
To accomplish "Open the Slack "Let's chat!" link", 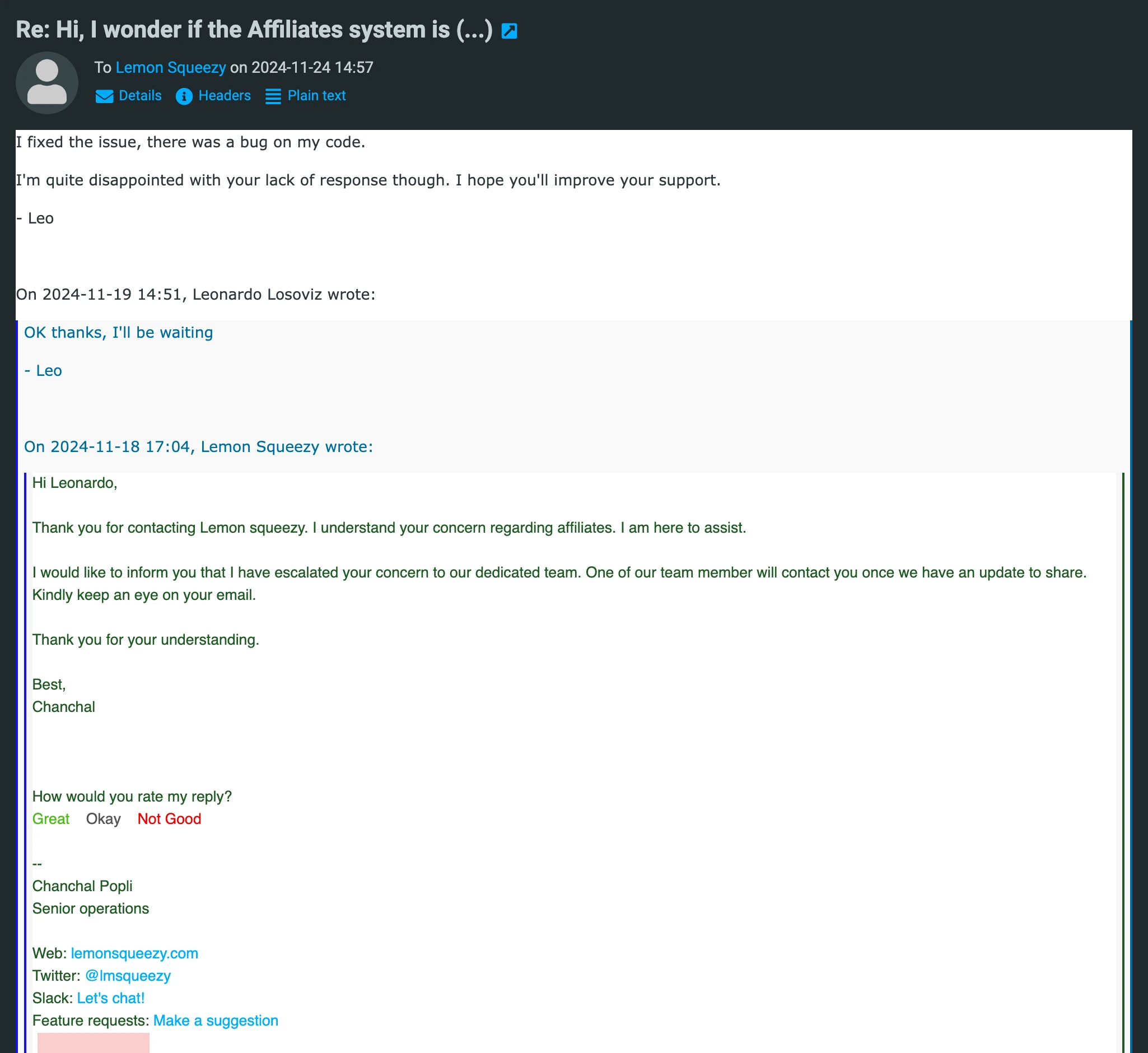I will pyautogui.click(x=110, y=998).
